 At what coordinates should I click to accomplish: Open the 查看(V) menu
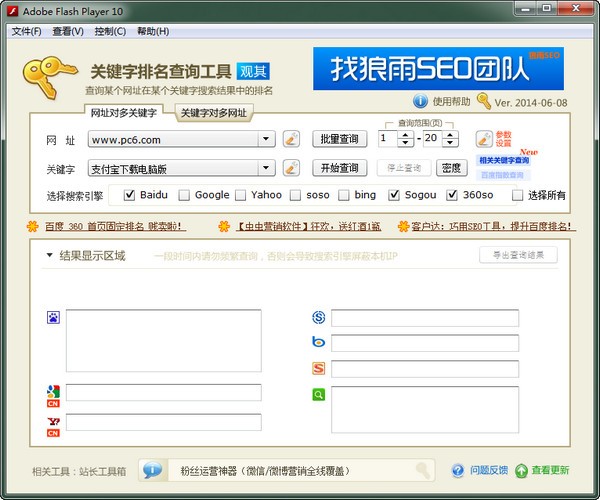click(x=68, y=31)
